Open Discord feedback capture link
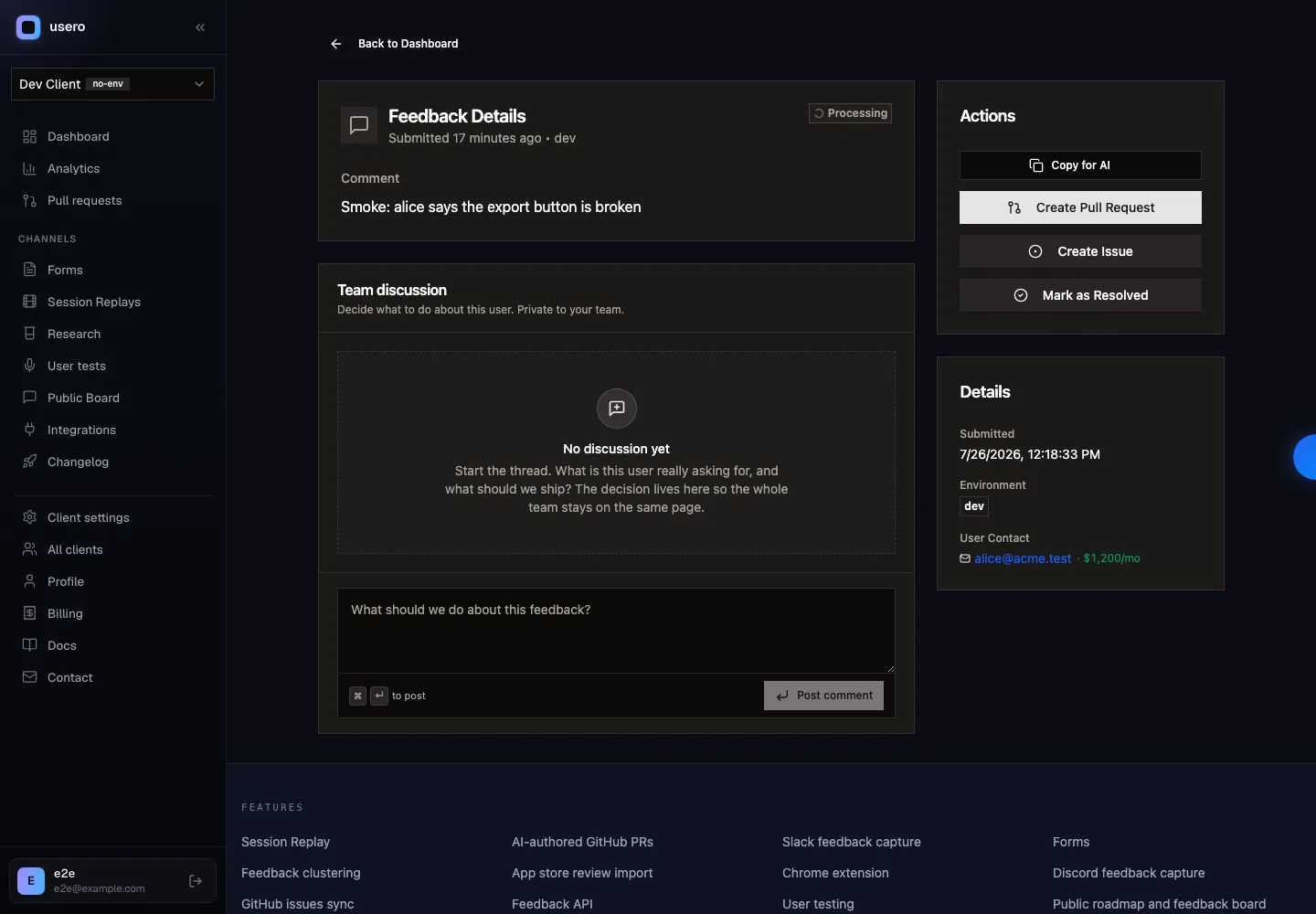Screen dimensions: 1316x914 1129,873
